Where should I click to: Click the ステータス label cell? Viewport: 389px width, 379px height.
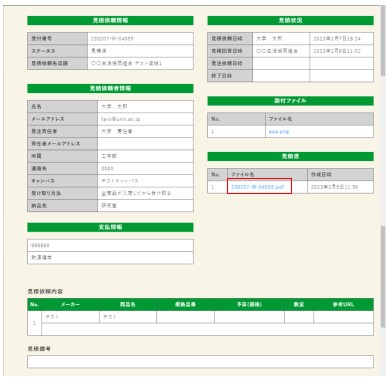click(58, 51)
